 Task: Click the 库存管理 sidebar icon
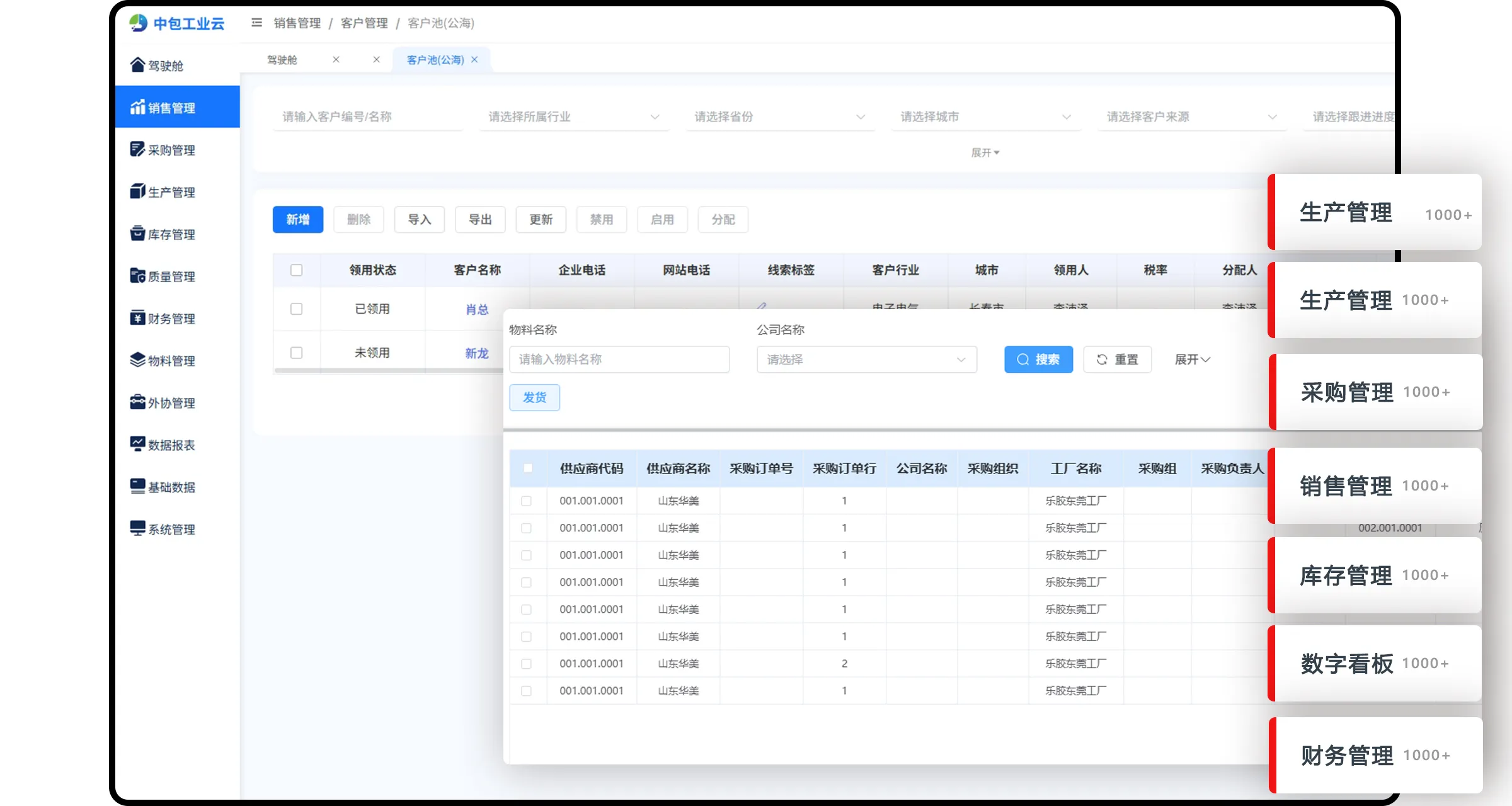tap(137, 234)
